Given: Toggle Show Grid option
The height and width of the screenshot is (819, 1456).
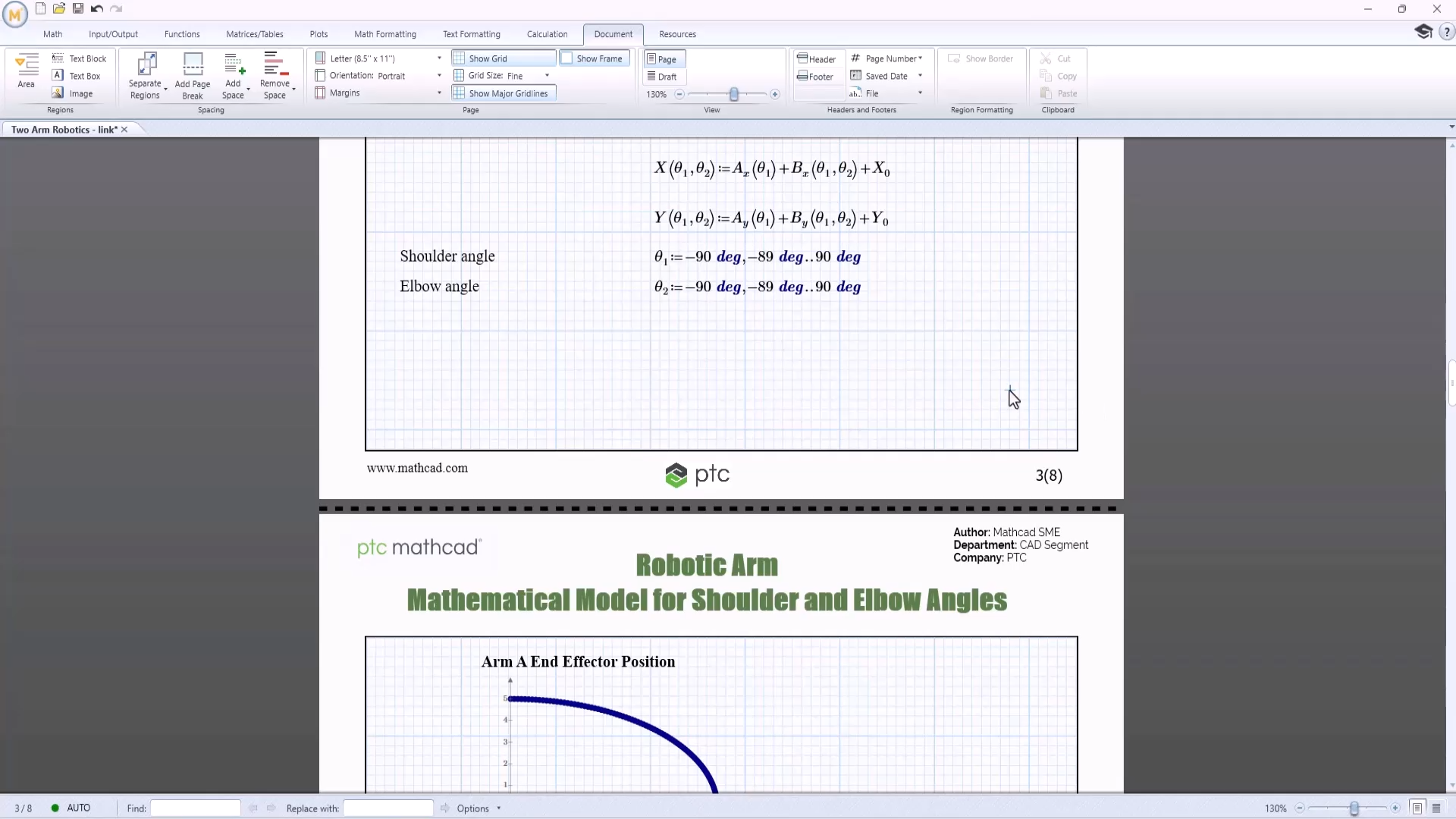Looking at the screenshot, I should click(504, 58).
